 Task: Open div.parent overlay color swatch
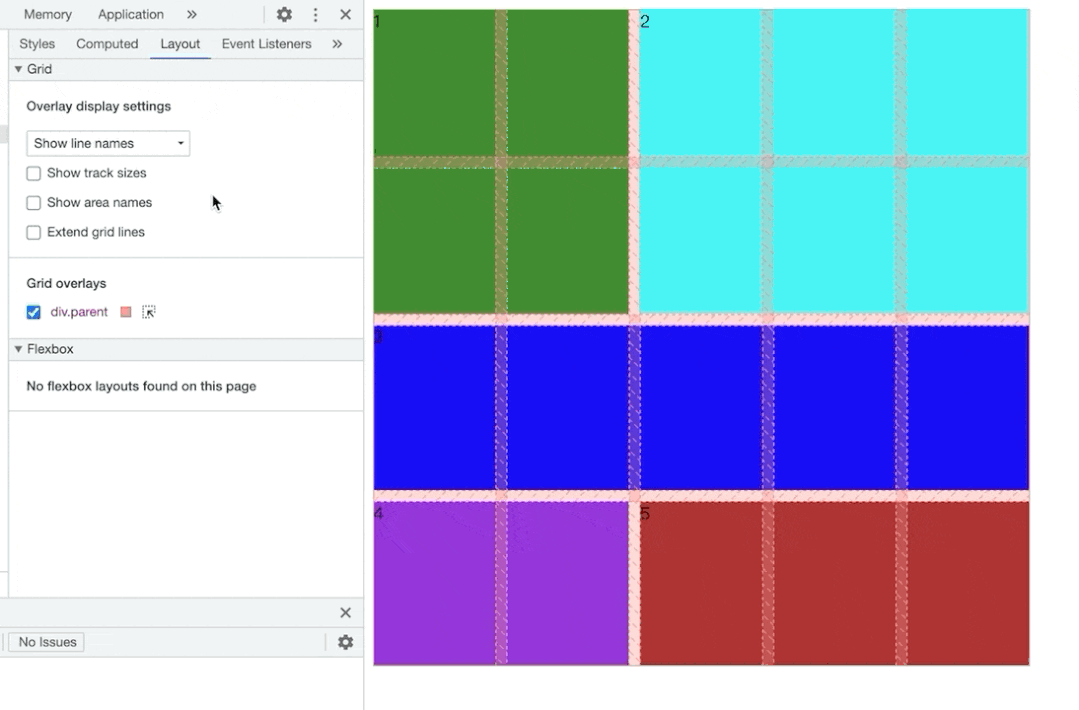pyautogui.click(x=125, y=312)
